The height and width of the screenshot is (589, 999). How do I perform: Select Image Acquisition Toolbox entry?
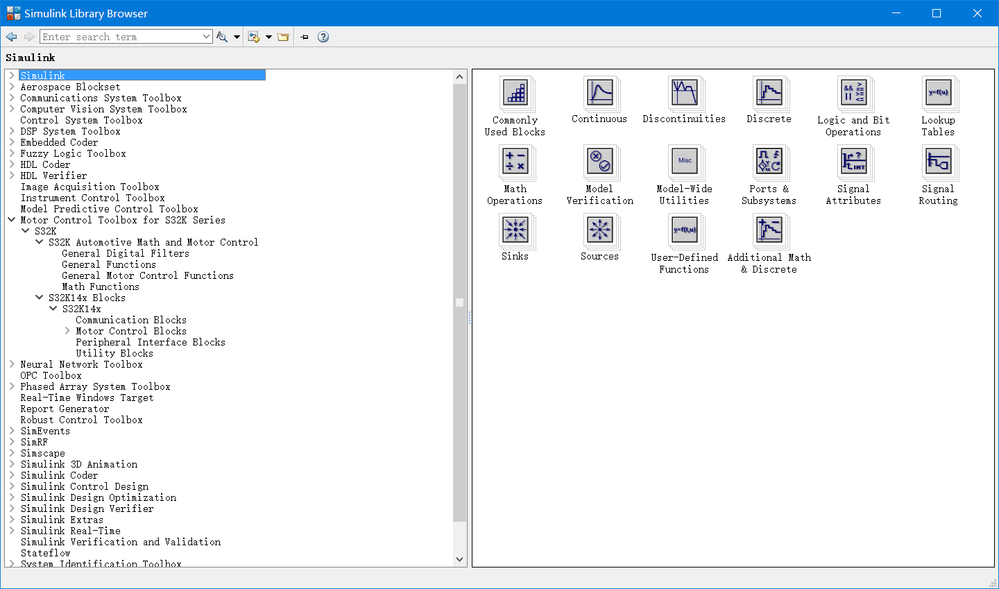pyautogui.click(x=90, y=187)
